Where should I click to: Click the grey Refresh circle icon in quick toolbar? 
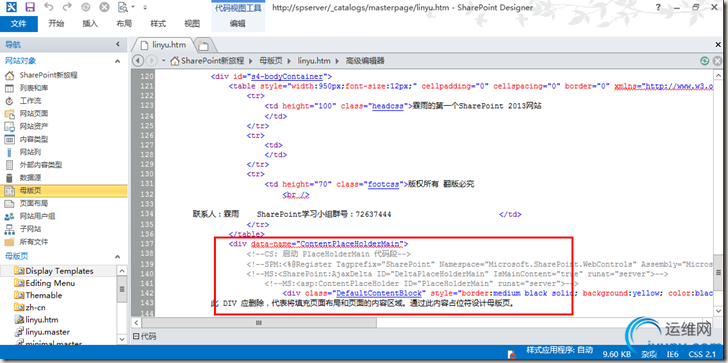pos(86,7)
